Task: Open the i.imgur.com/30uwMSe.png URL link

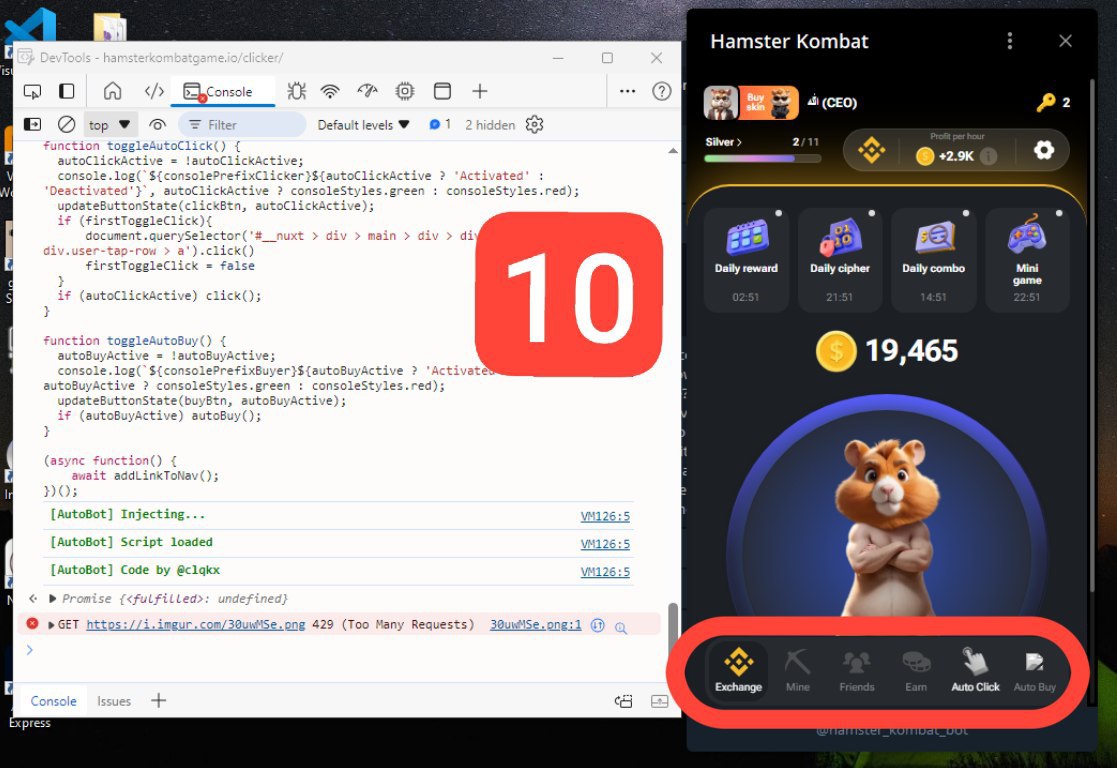Action: click(x=196, y=625)
